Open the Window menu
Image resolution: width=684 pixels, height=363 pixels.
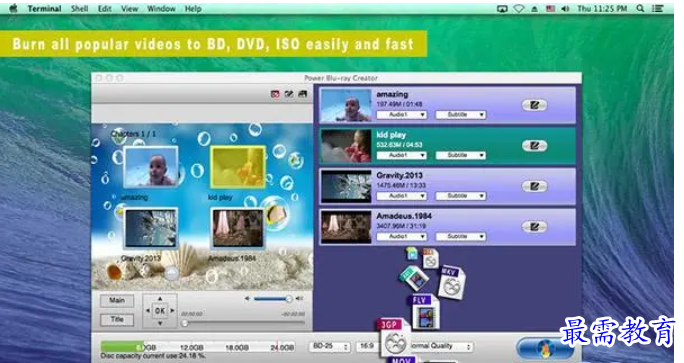pyautogui.click(x=161, y=8)
